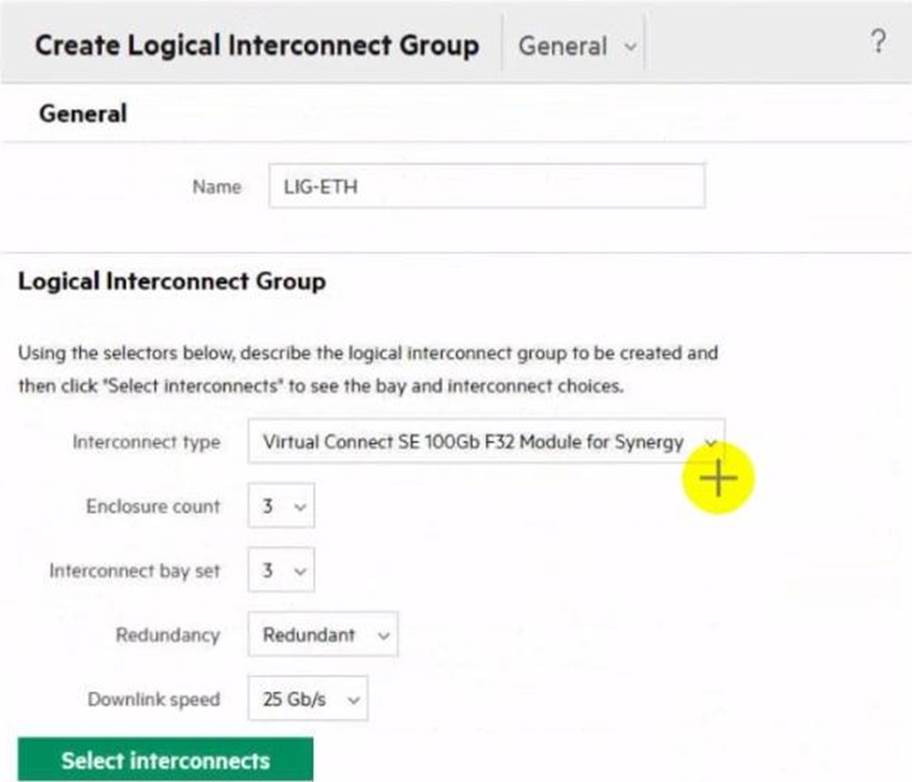Image resolution: width=912 pixels, height=782 pixels.
Task: Click the question mark help icon
Action: (x=877, y=42)
